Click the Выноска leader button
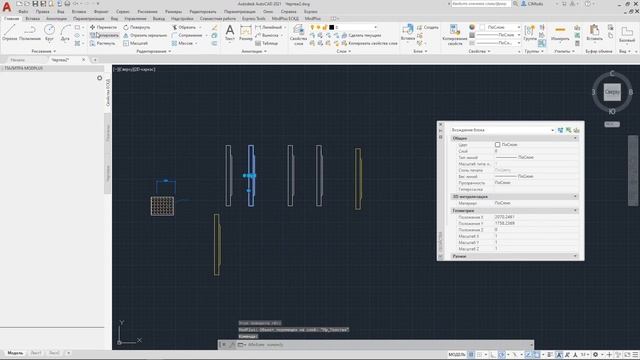The width and height of the screenshot is (640, 360). (x=267, y=35)
